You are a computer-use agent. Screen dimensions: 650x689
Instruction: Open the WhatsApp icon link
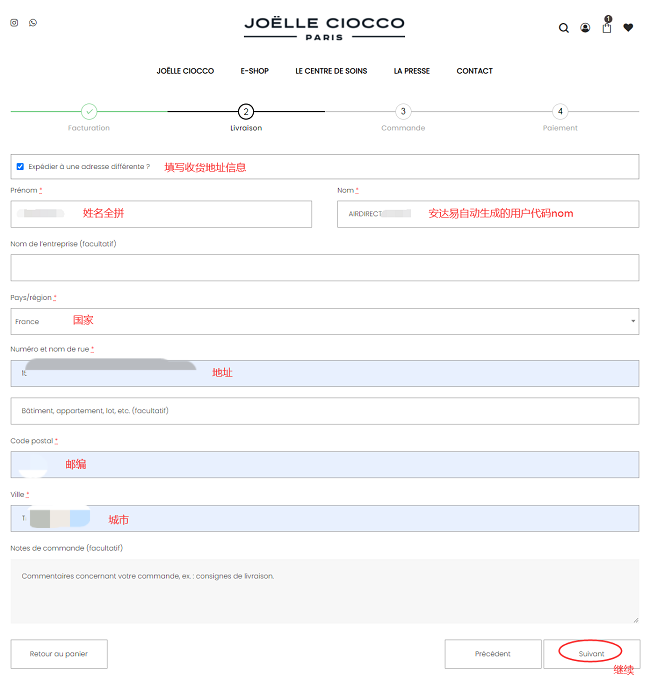(x=33, y=22)
